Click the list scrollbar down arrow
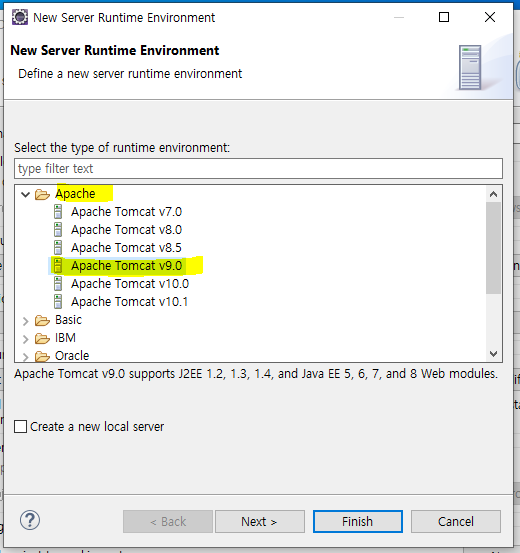520x553 pixels. pos(493,353)
